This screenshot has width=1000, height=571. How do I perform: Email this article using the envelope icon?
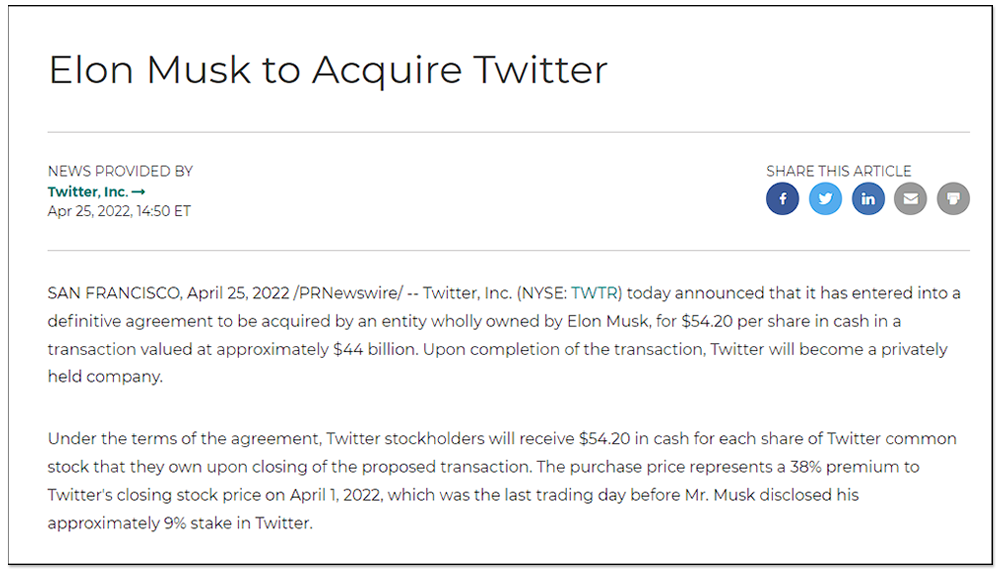click(x=910, y=198)
